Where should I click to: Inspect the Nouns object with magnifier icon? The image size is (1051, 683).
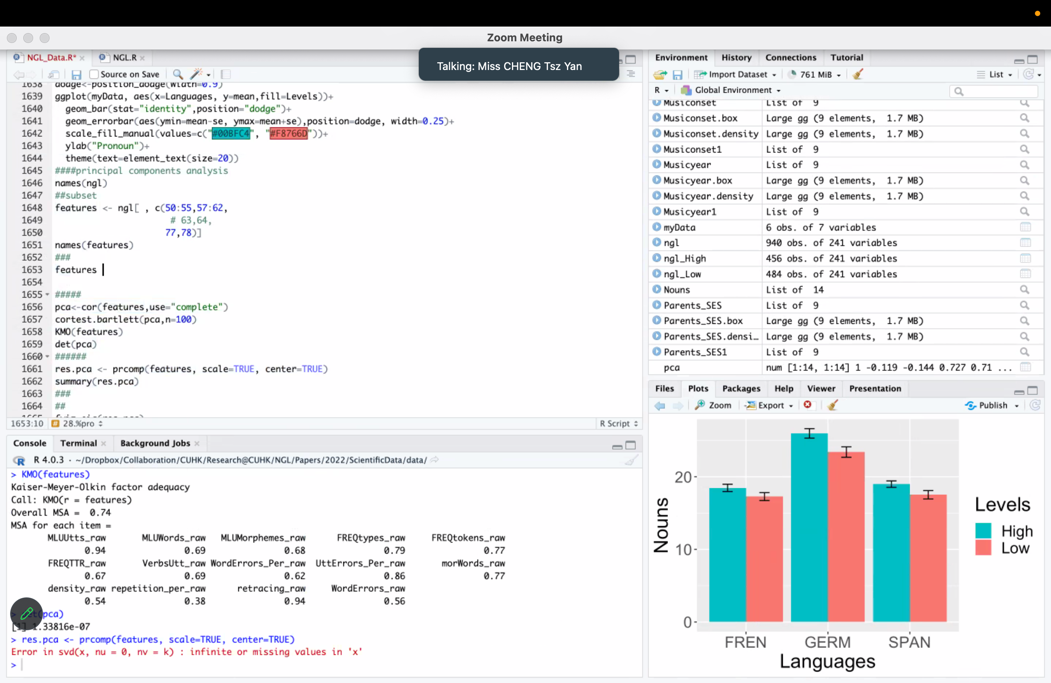tap(1025, 290)
